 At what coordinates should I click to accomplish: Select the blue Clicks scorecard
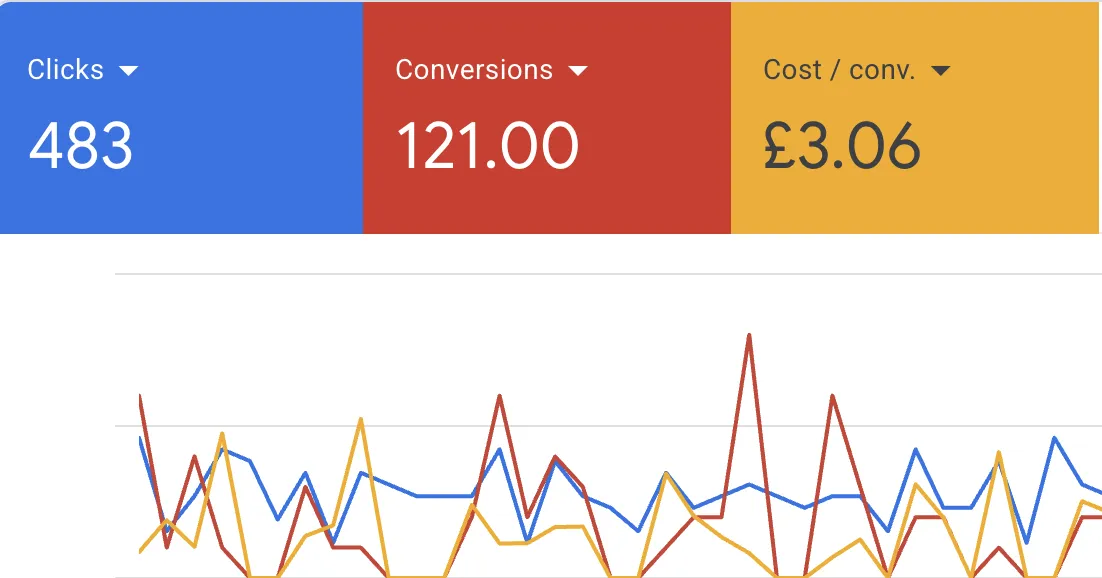[x=180, y=190]
